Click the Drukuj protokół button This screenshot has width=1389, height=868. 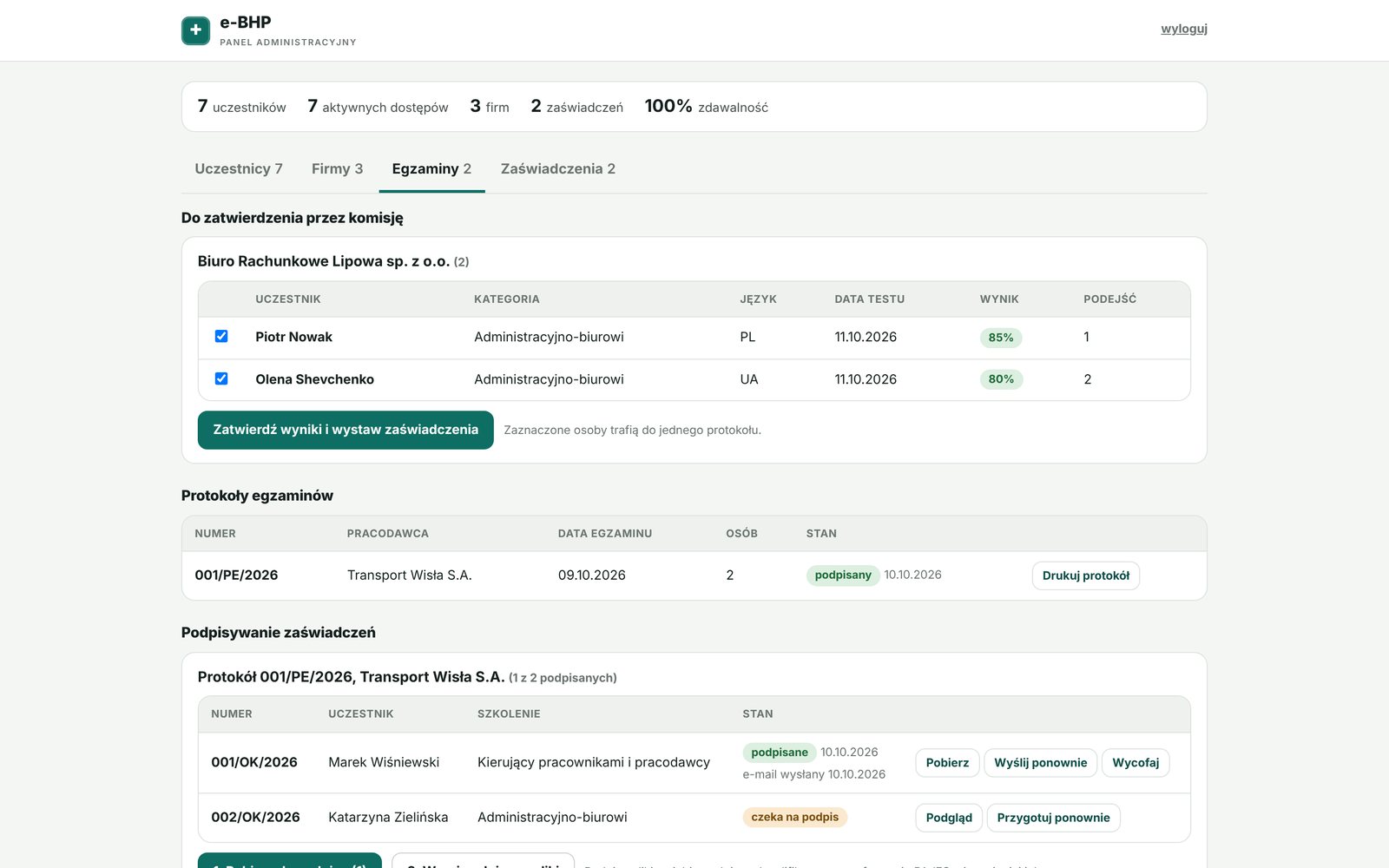click(x=1085, y=575)
